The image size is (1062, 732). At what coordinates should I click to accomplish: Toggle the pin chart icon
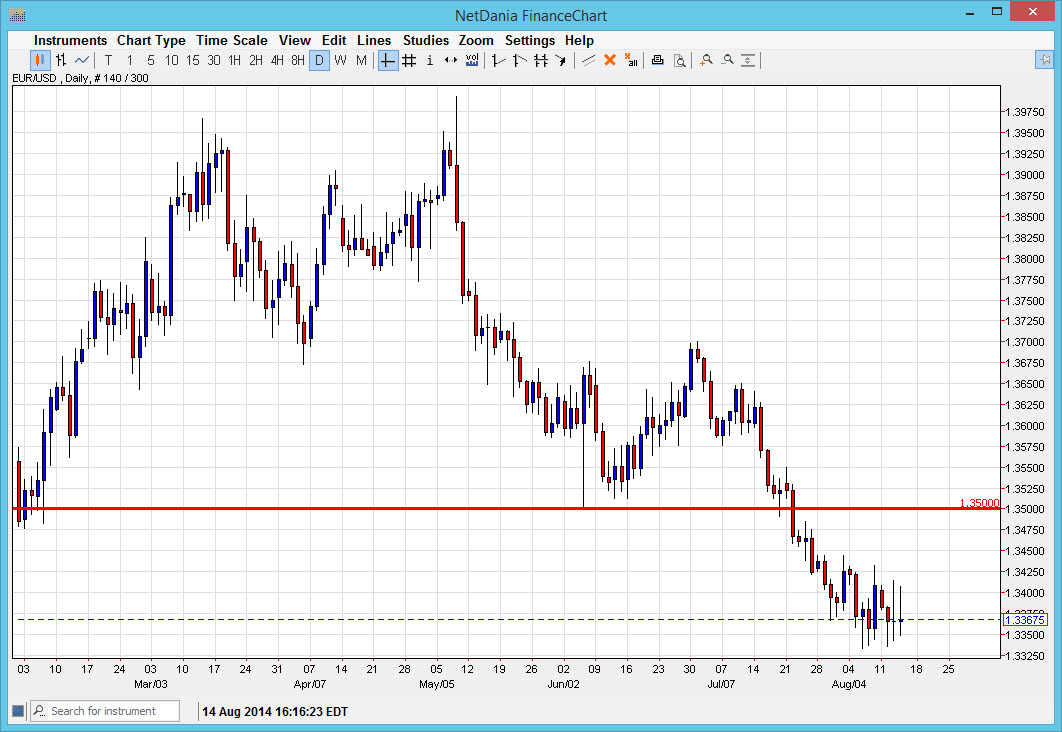1044,60
